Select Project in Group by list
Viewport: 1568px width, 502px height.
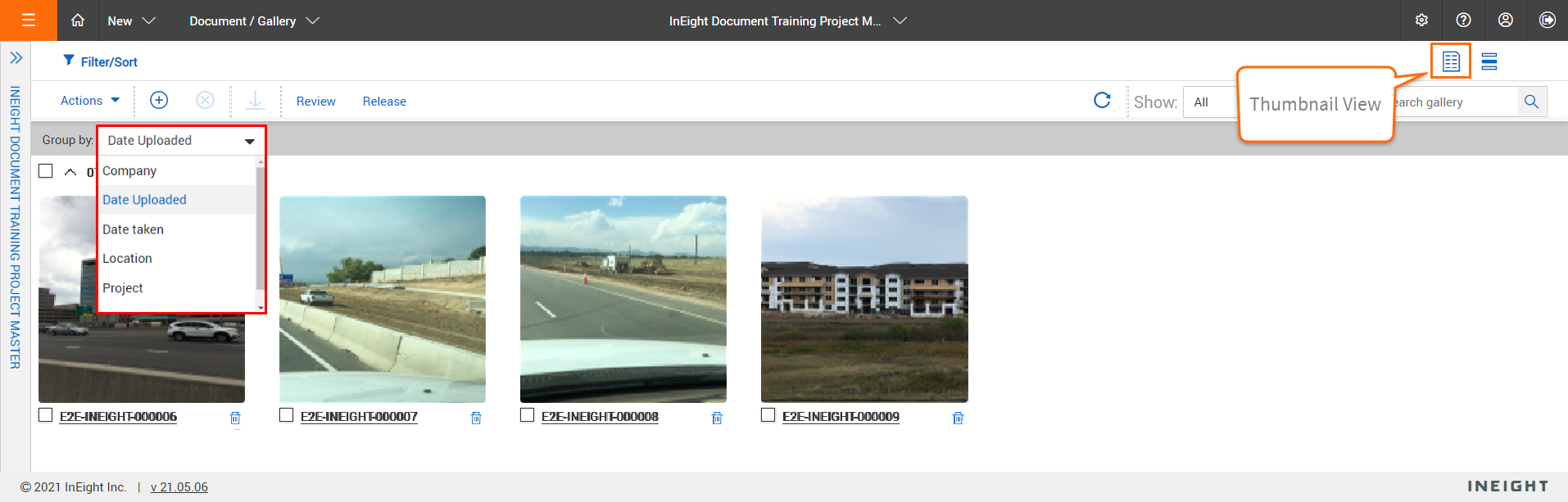coord(177,288)
